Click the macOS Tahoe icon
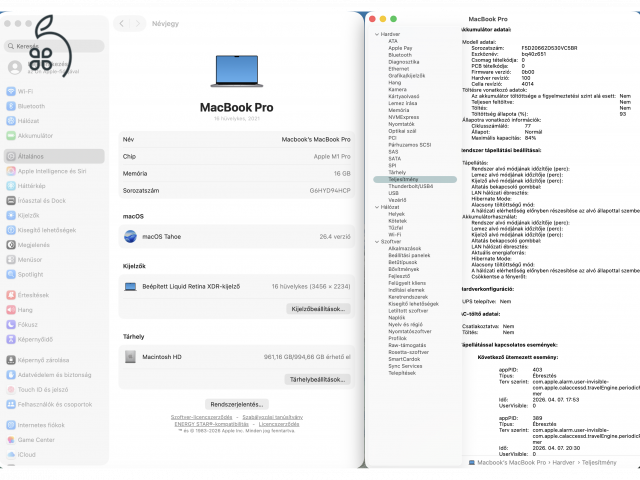 (130, 236)
